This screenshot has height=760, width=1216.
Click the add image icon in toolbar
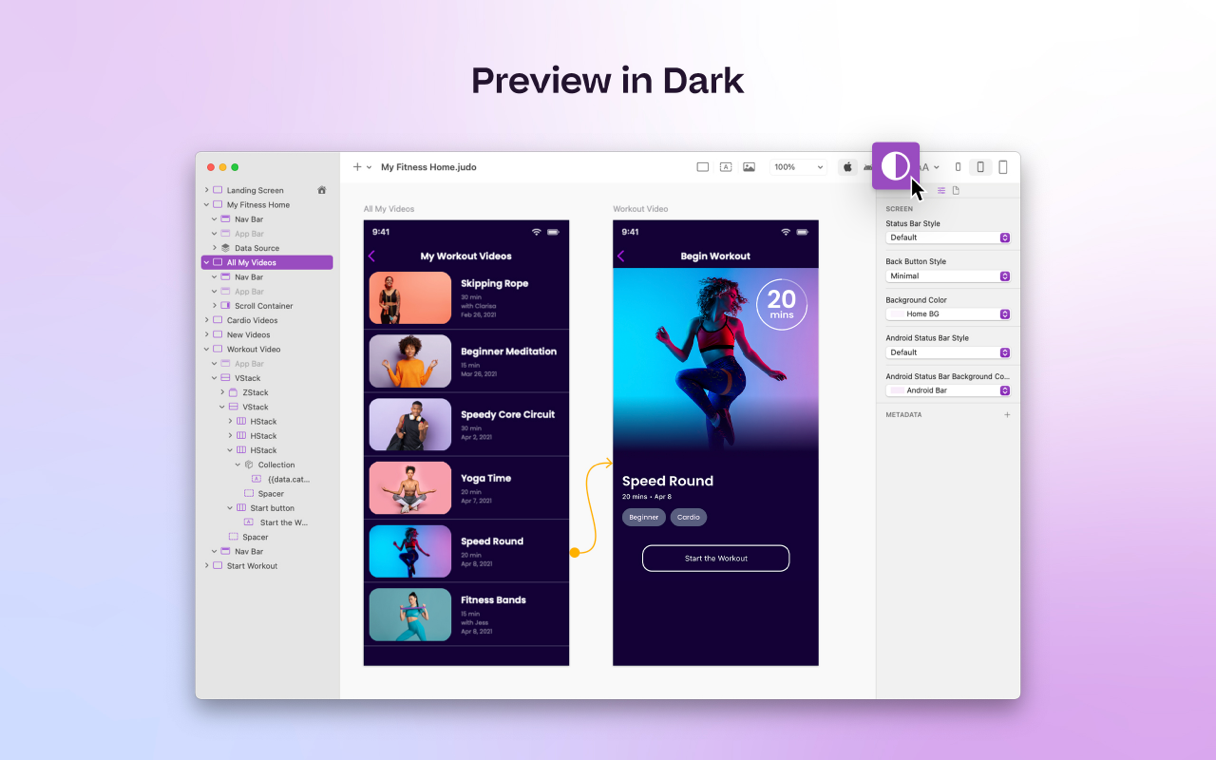(x=749, y=167)
